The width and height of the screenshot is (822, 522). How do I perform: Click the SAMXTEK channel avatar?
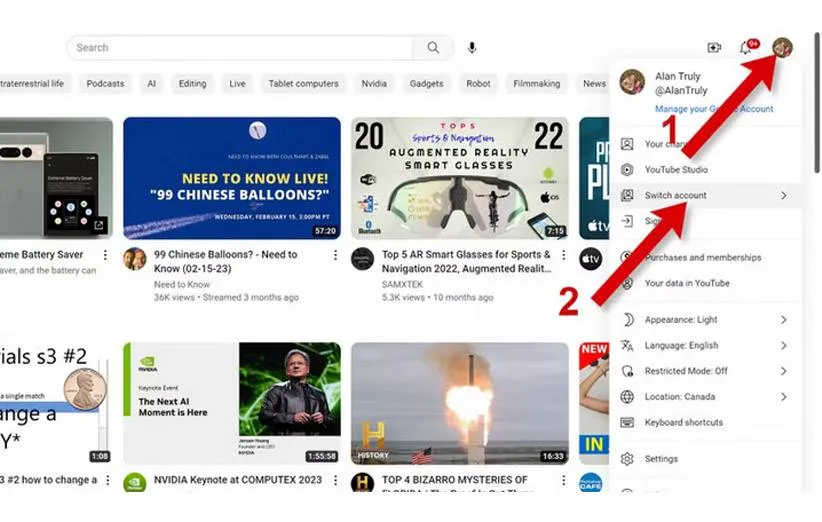(x=362, y=260)
